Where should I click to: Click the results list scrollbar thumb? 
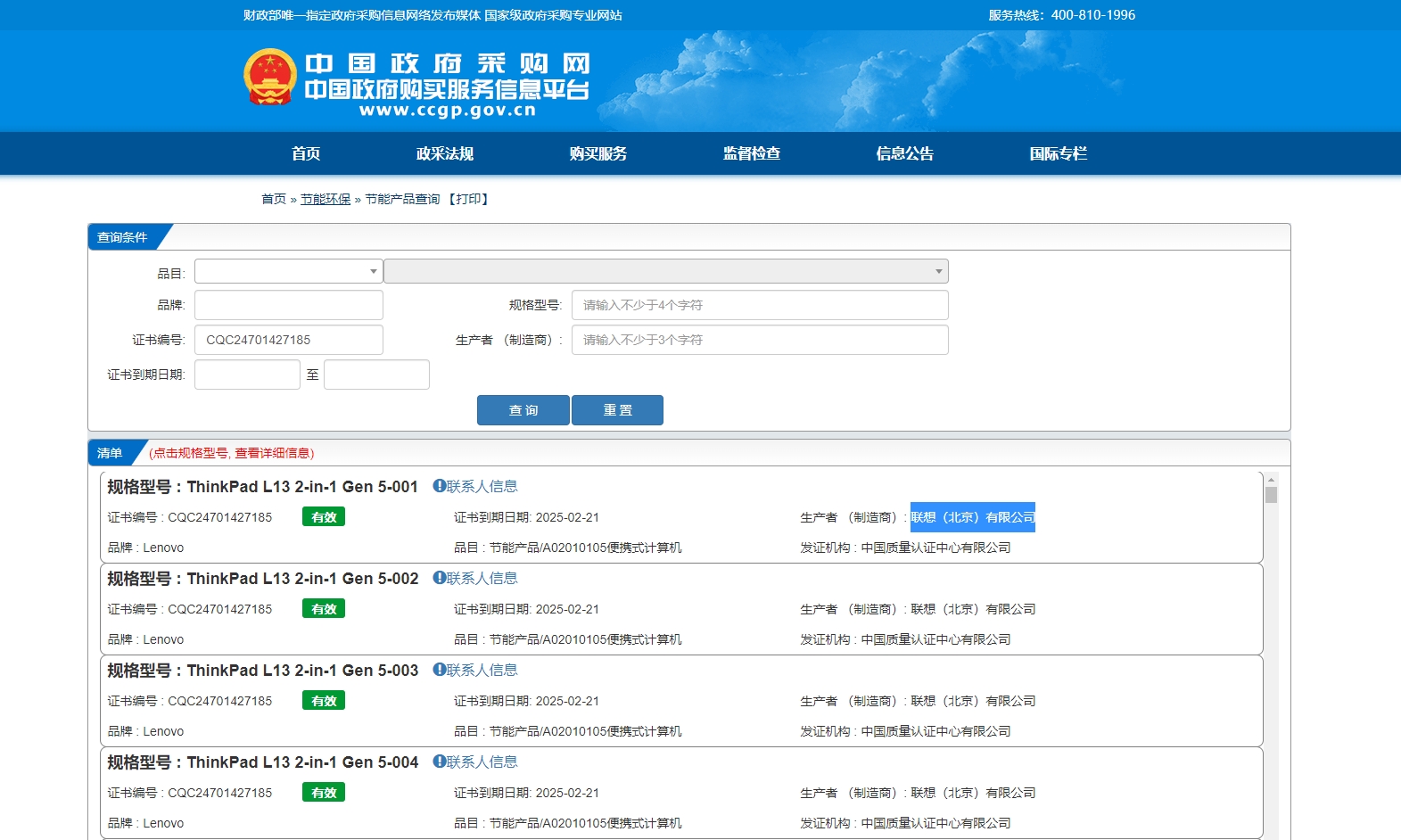(1271, 495)
